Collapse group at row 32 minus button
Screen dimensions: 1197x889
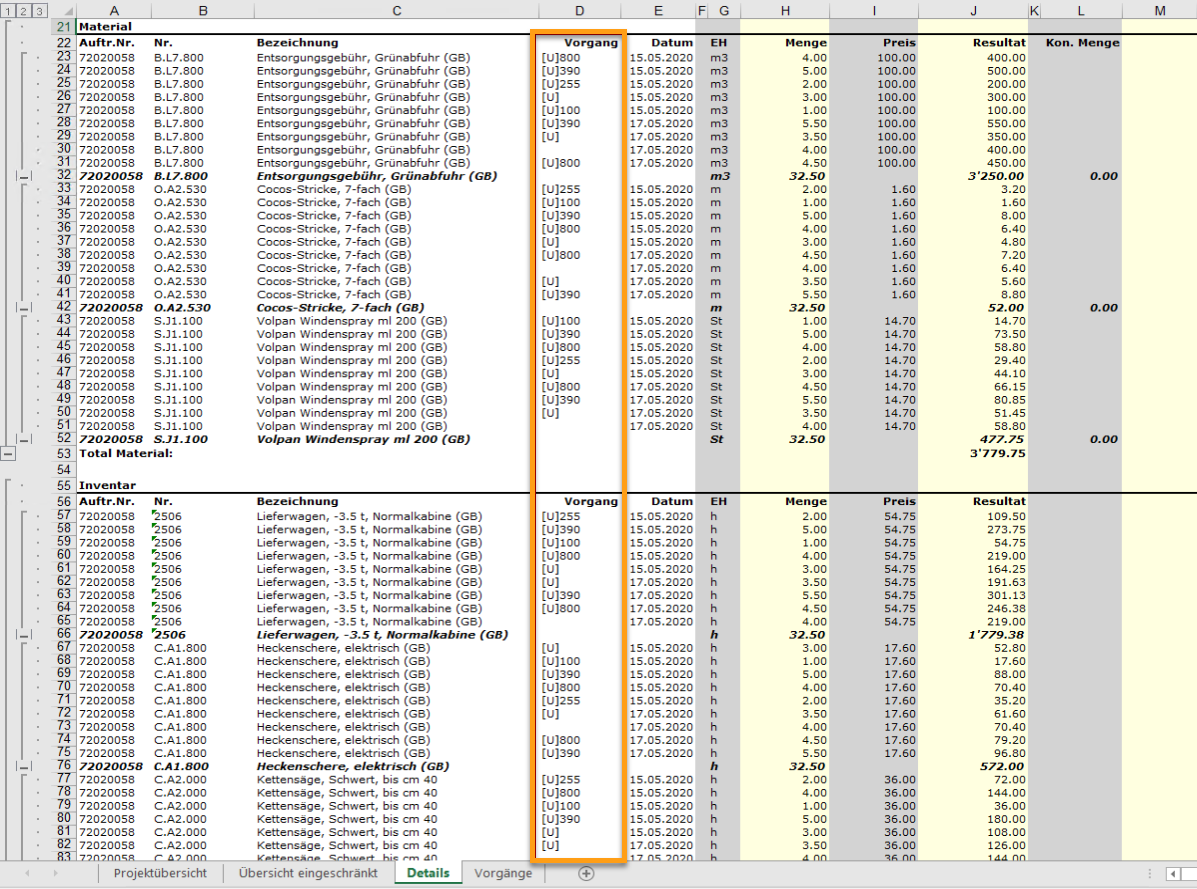pyautogui.click(x=24, y=176)
